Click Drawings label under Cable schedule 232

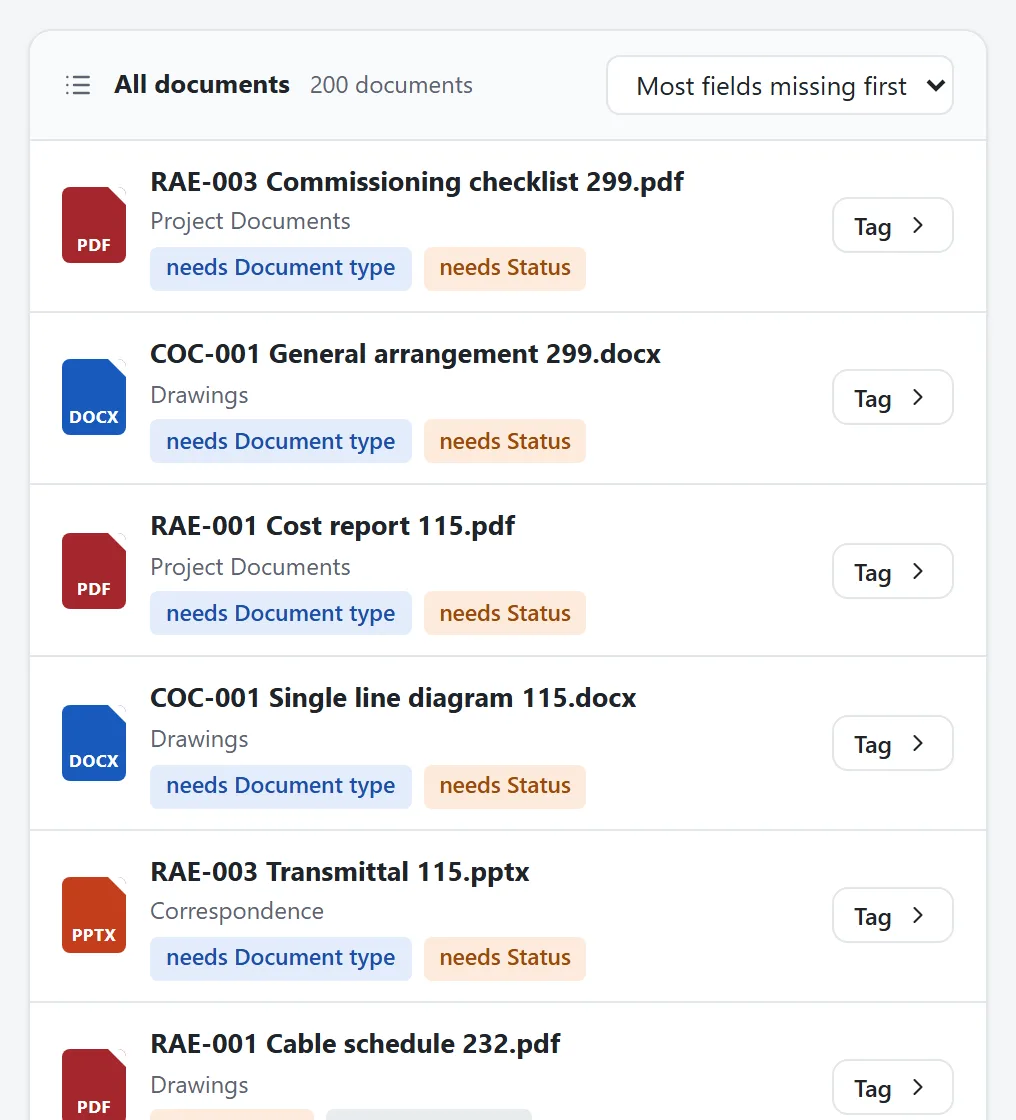199,1085
